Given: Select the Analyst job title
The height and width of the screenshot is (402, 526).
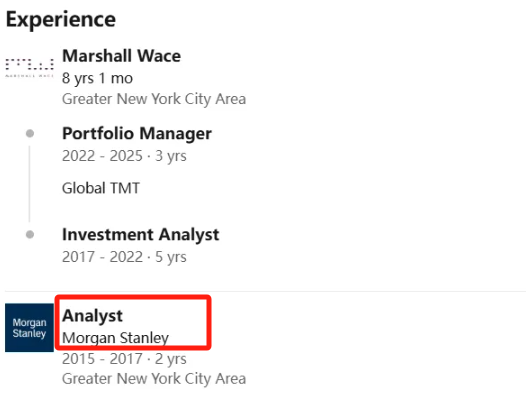Looking at the screenshot, I should 93,315.
